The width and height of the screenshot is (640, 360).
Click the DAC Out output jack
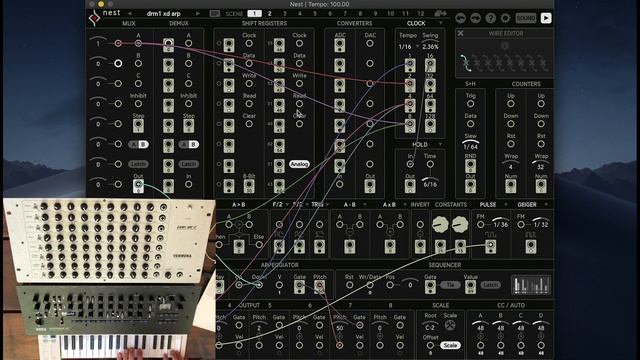pos(370,185)
